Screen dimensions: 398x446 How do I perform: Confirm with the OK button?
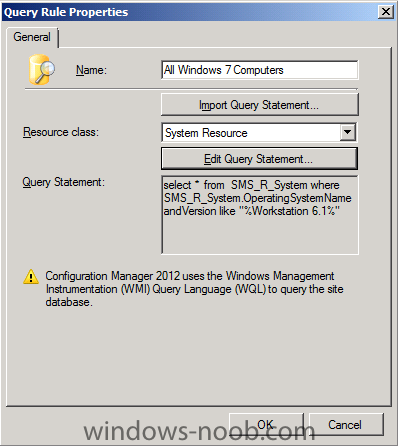[x=266, y=424]
